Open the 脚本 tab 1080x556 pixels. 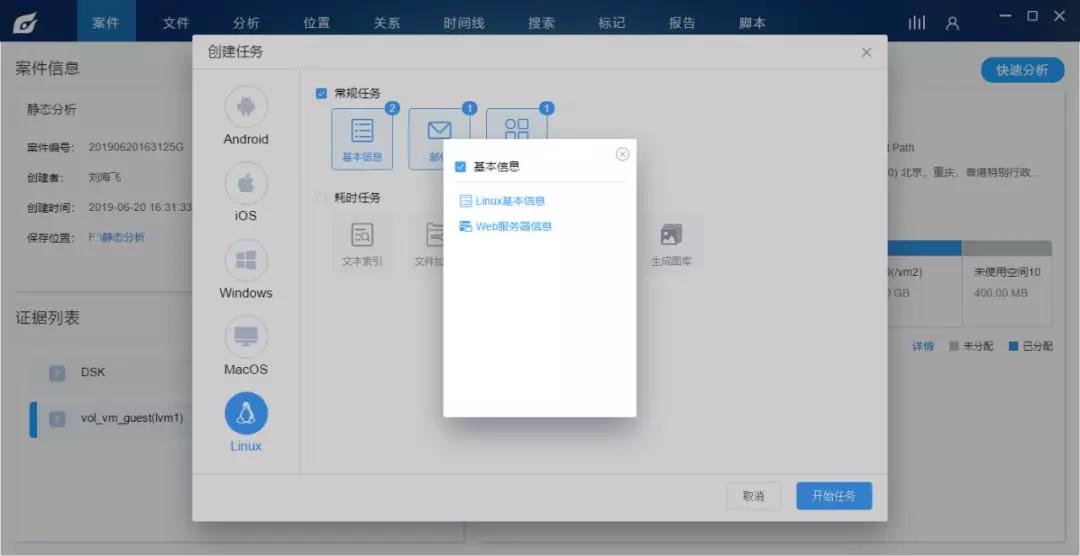pos(752,23)
